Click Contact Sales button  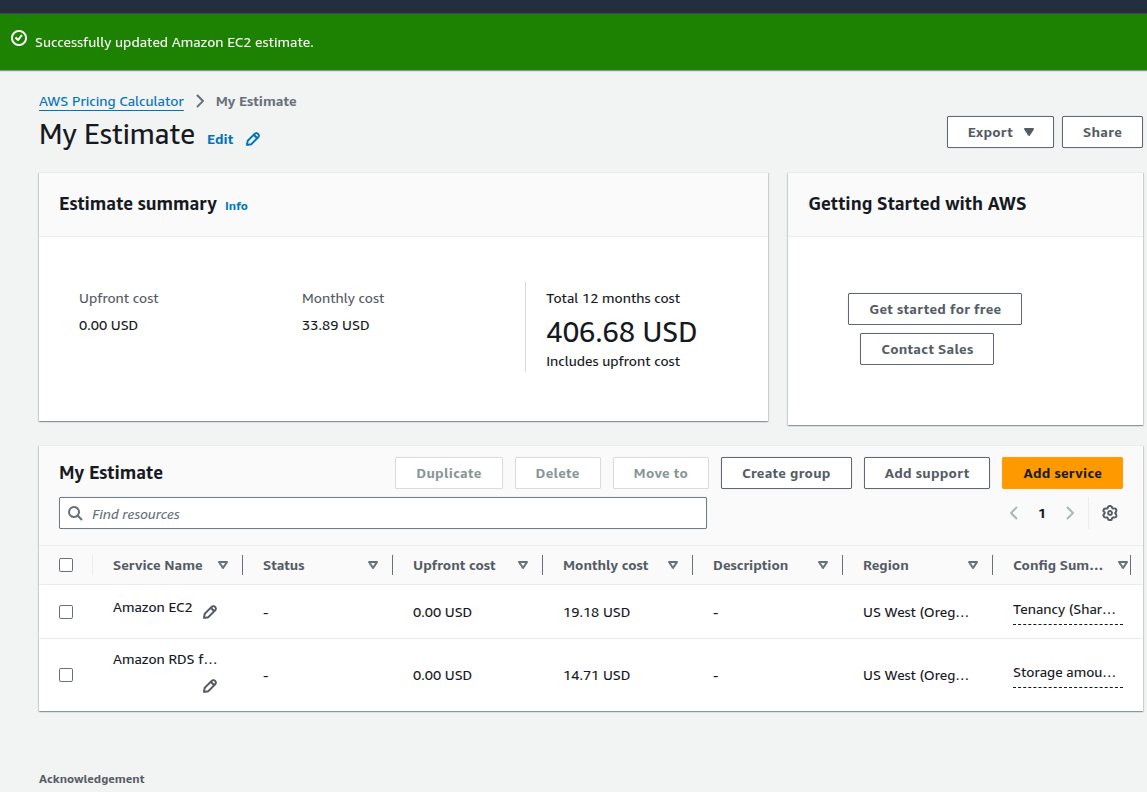(927, 350)
